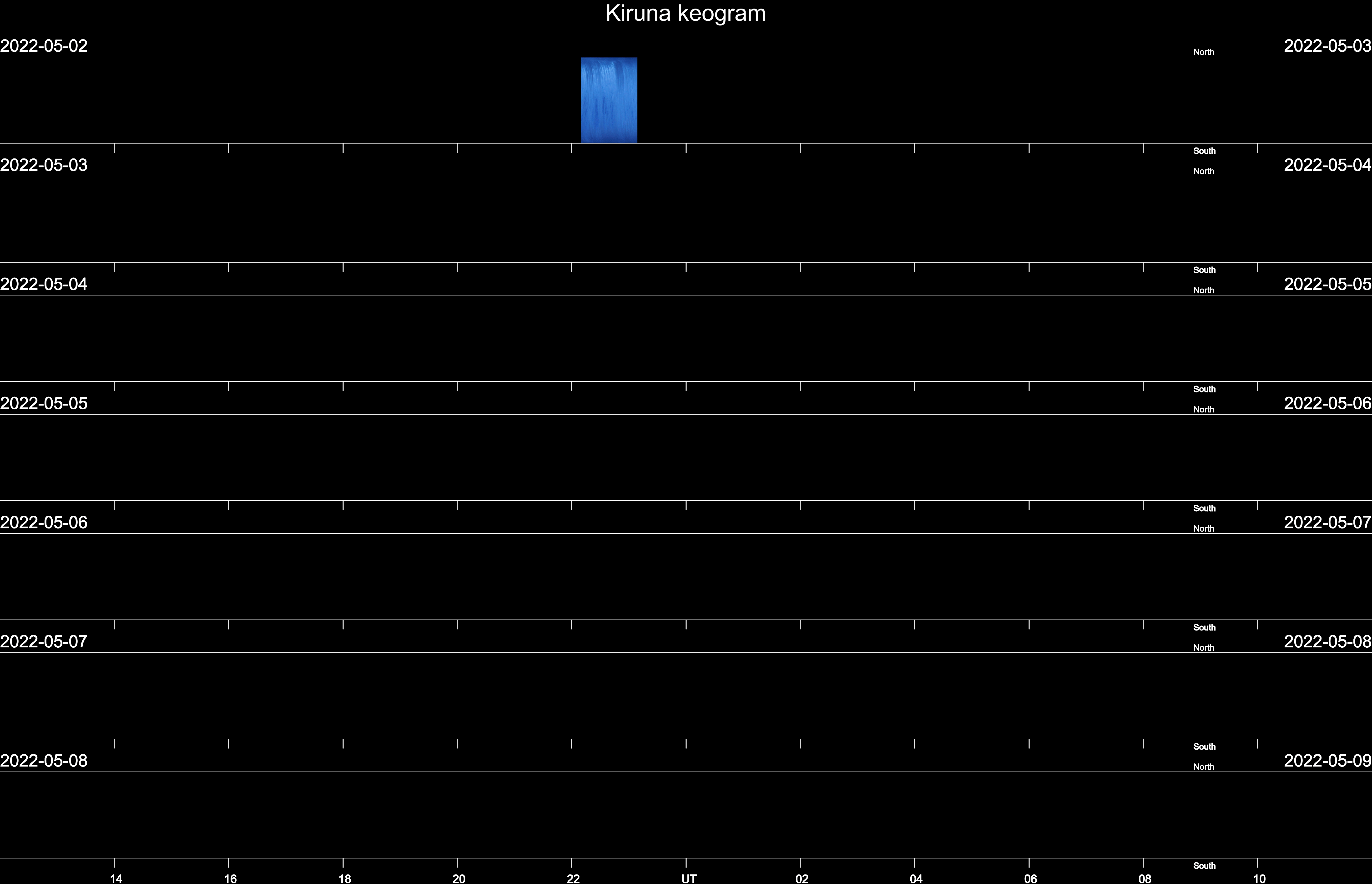Screen dimensions: 1372x884
Task: Select the left-side 2022-05-03 row label
Action: click(44, 165)
